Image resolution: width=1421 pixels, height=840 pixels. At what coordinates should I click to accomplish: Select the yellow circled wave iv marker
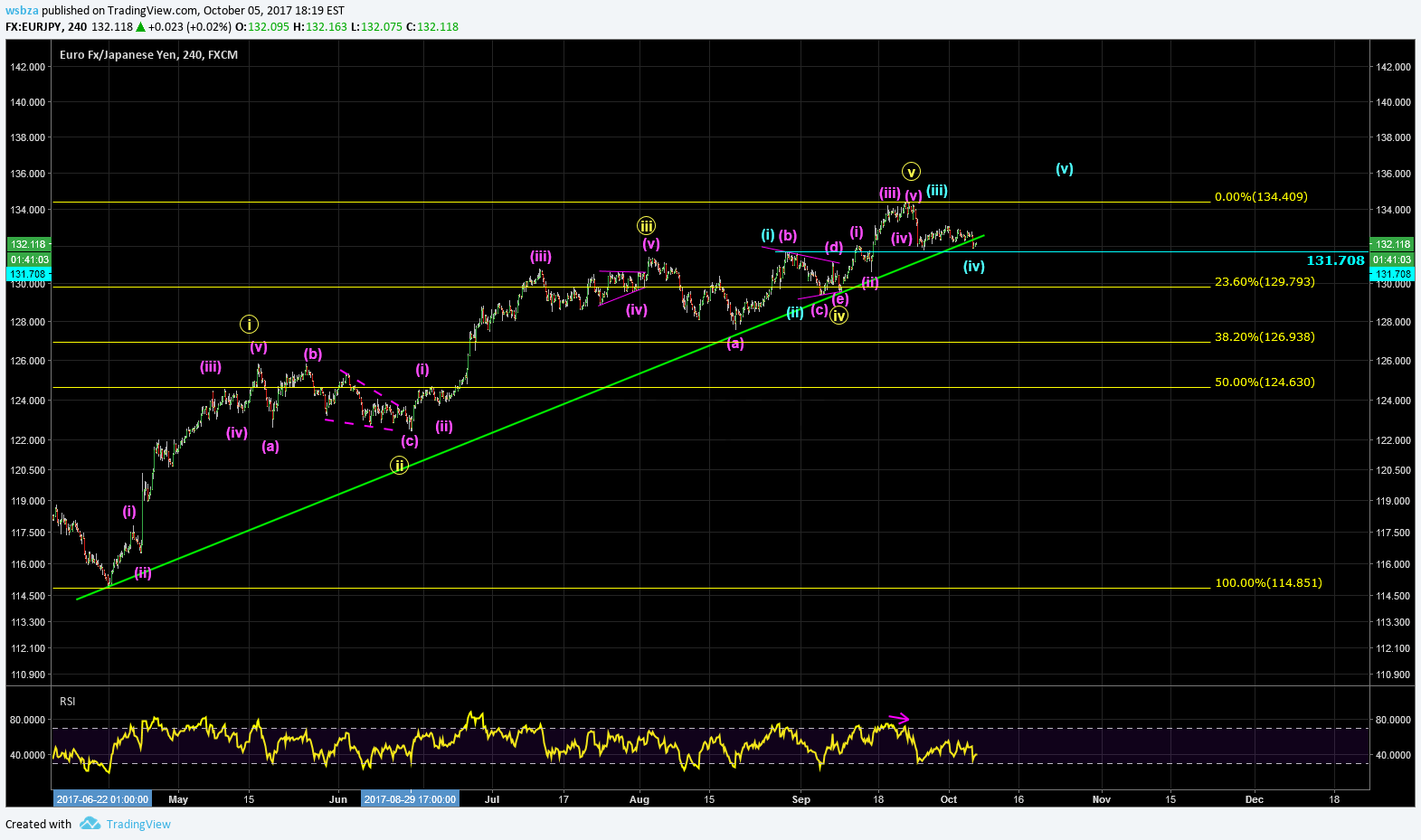(839, 316)
